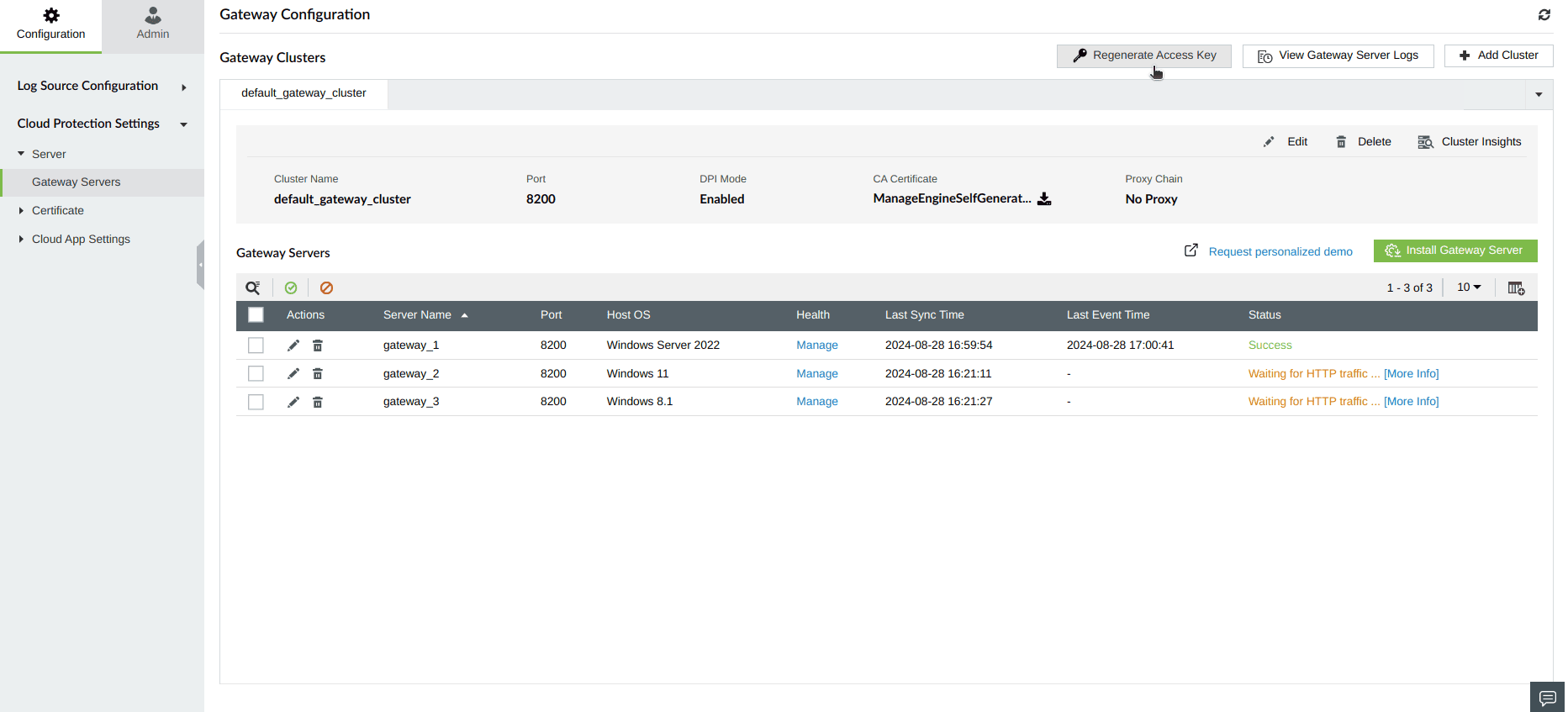The width and height of the screenshot is (1568, 712).
Task: Expand Log Source Configuration menu
Action: [x=102, y=86]
